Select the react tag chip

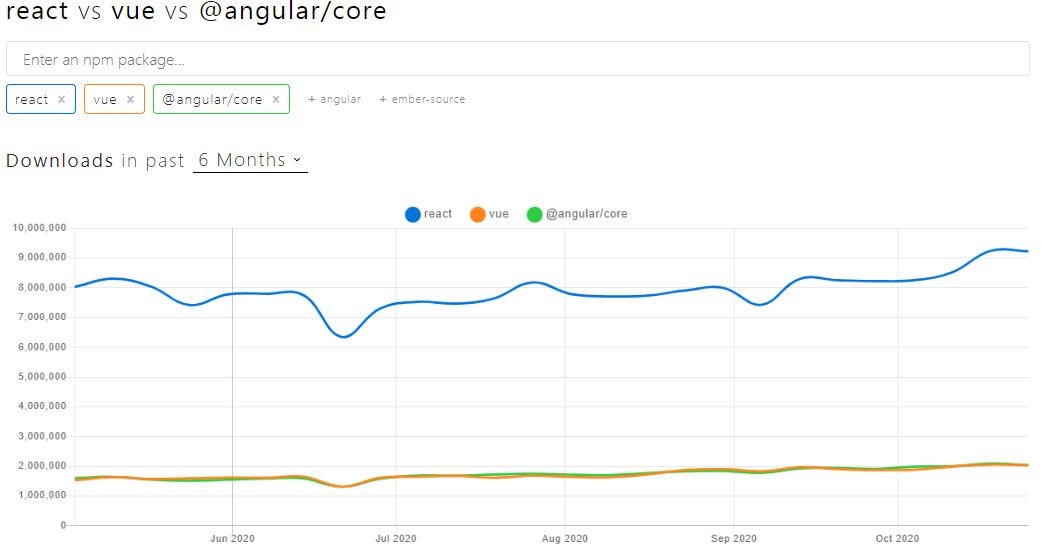coord(41,100)
